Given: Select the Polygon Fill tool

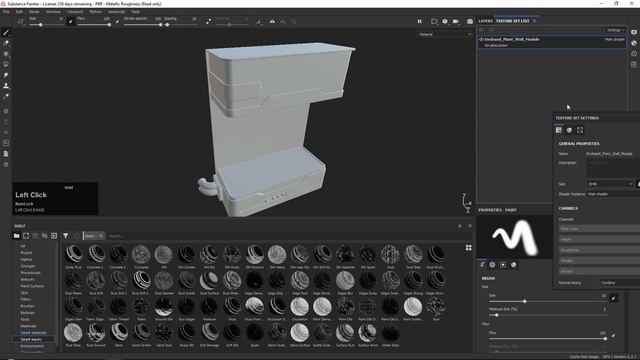Looking at the screenshot, I should pos(6,64).
